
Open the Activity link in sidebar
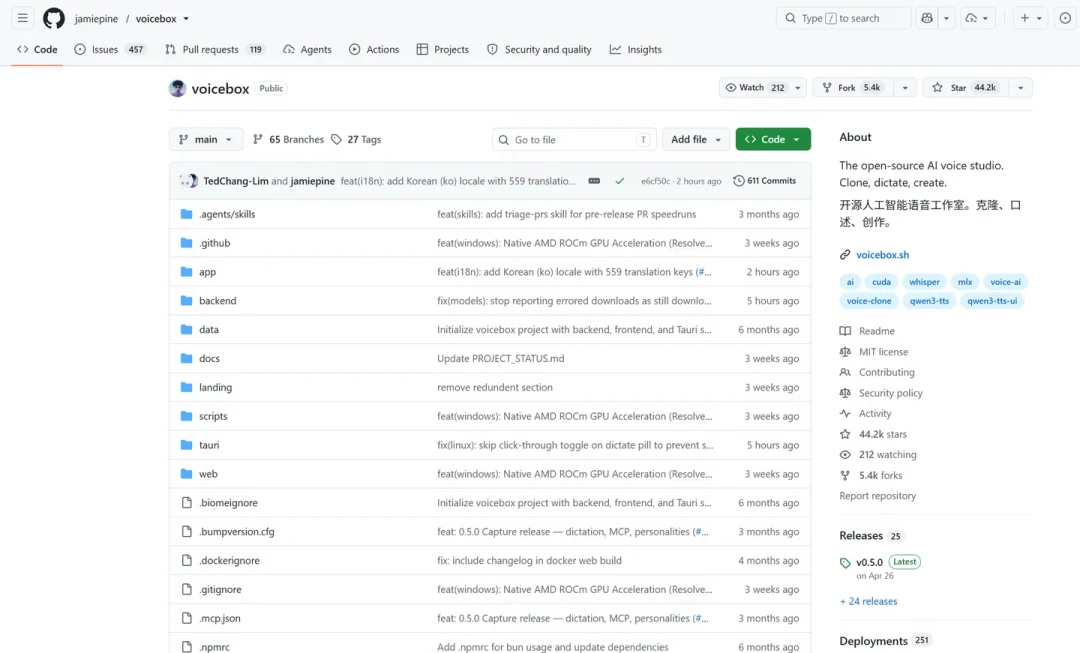point(875,413)
